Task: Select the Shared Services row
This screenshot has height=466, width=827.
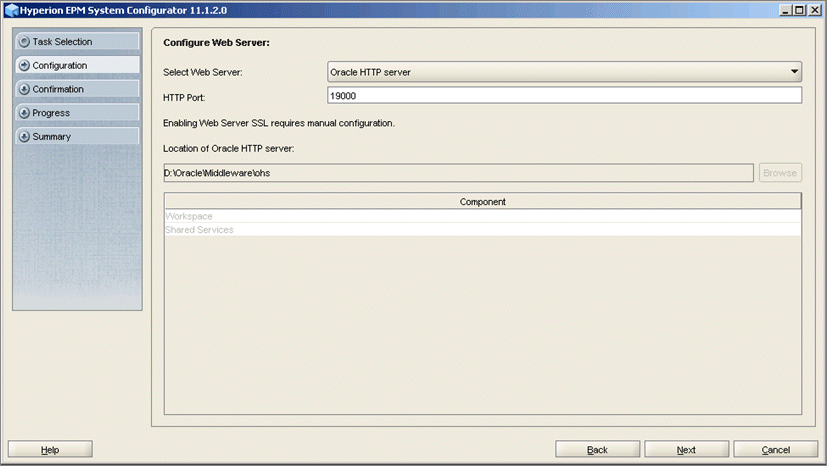Action: click(x=483, y=230)
